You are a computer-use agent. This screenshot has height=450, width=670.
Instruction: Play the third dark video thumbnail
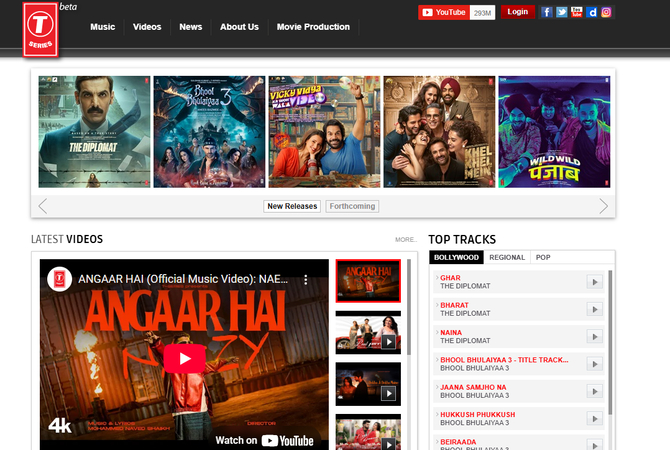click(368, 384)
